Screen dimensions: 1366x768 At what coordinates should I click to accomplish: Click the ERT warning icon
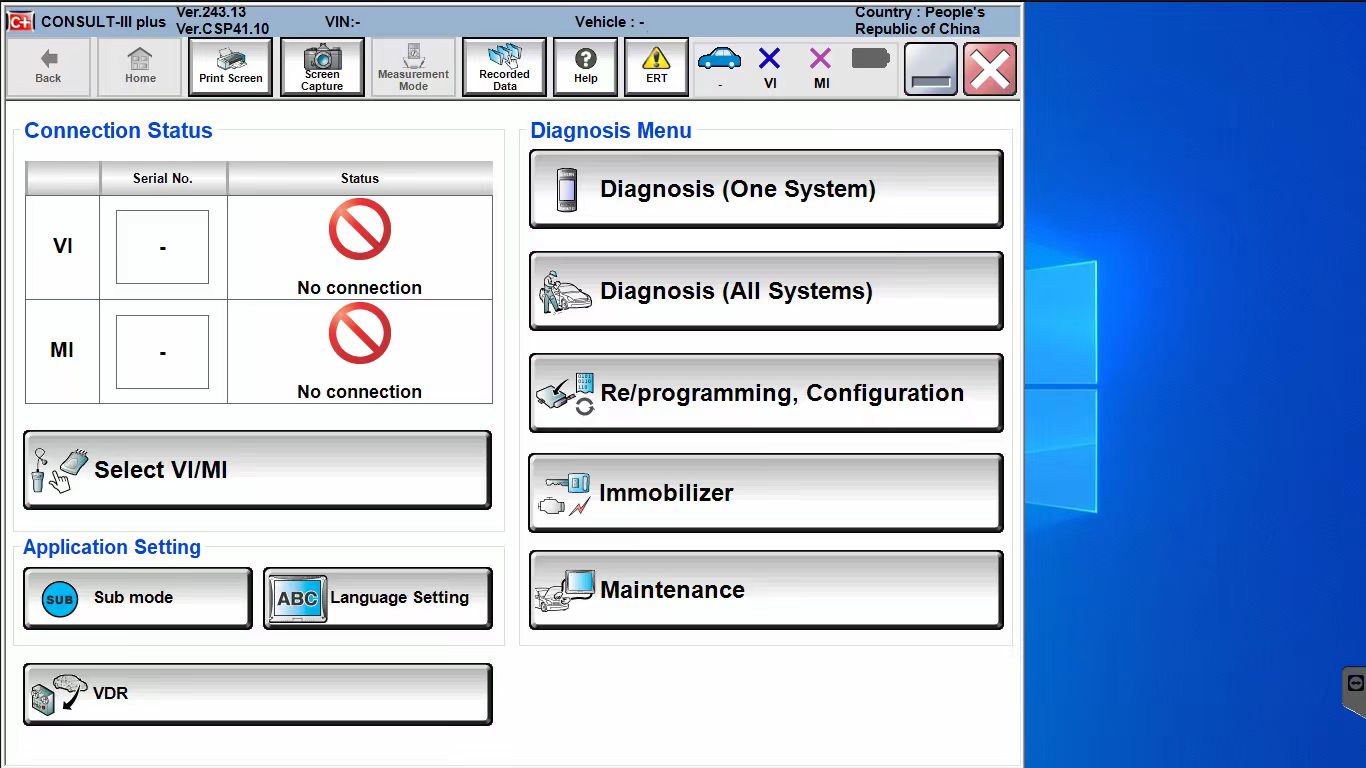pos(656,67)
